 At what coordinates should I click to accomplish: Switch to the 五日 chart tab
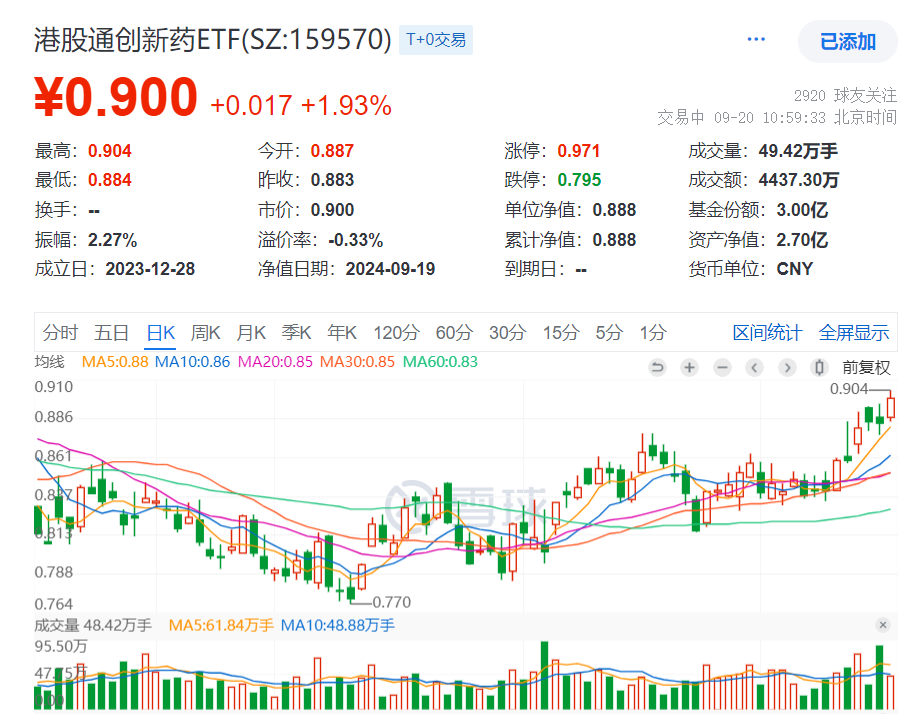tap(111, 333)
